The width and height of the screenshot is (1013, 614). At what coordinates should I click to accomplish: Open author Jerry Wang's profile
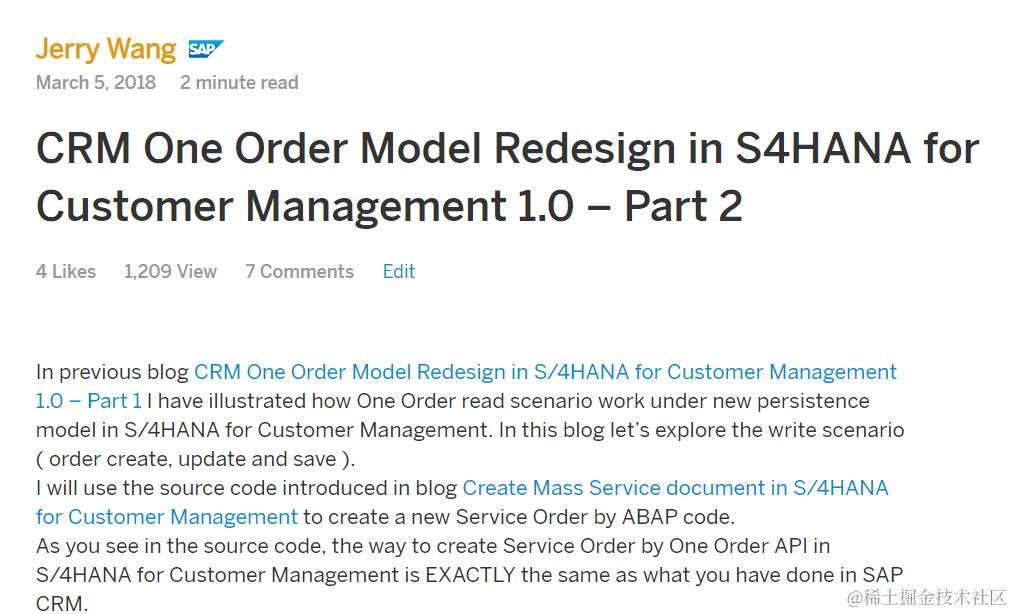coord(106,49)
